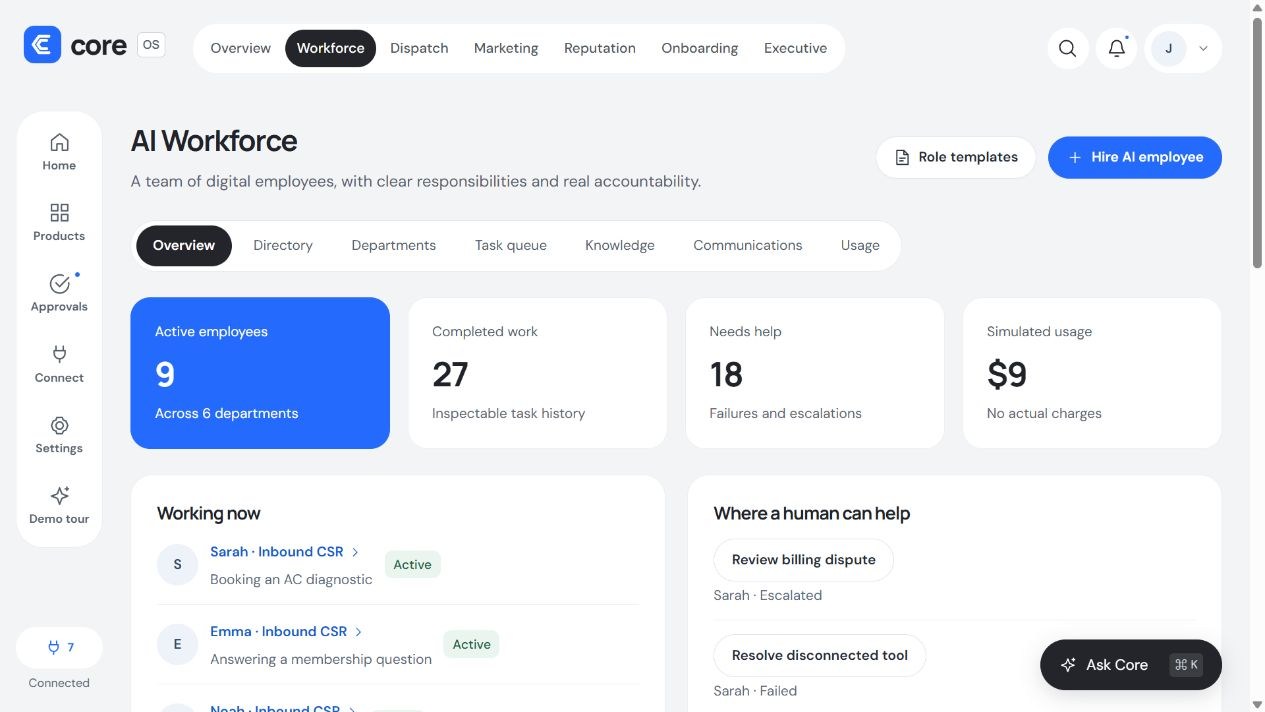
Task: Open Onboarding in top navigation
Action: pos(700,48)
